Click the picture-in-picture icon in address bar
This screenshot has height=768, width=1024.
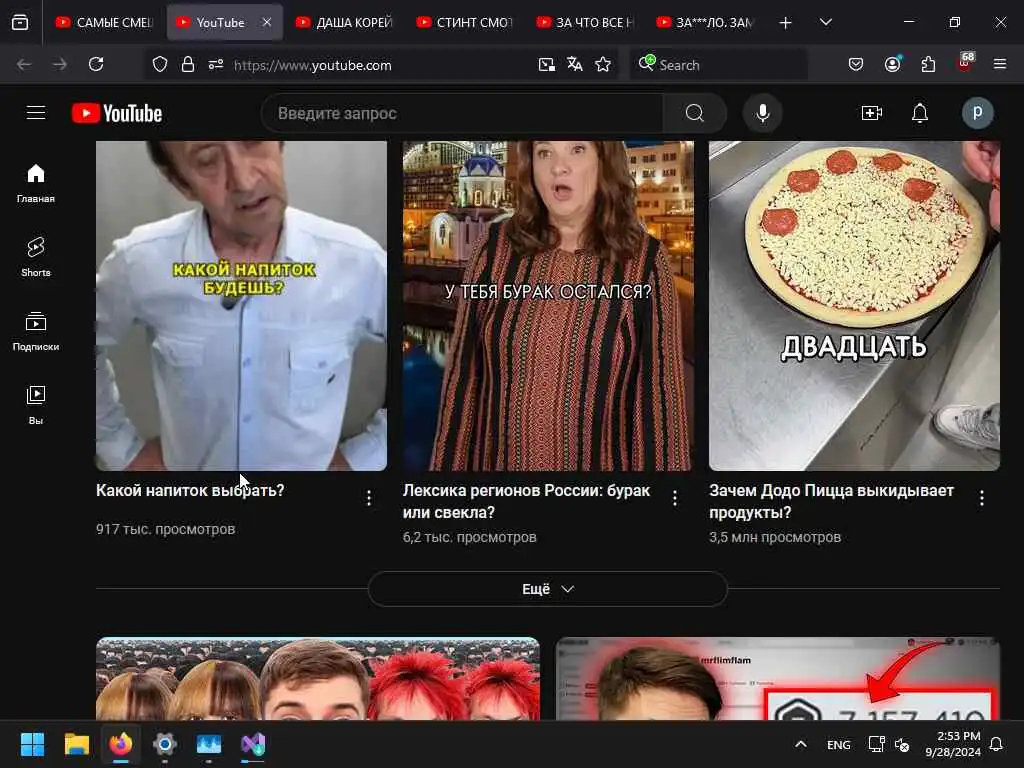pyautogui.click(x=547, y=64)
